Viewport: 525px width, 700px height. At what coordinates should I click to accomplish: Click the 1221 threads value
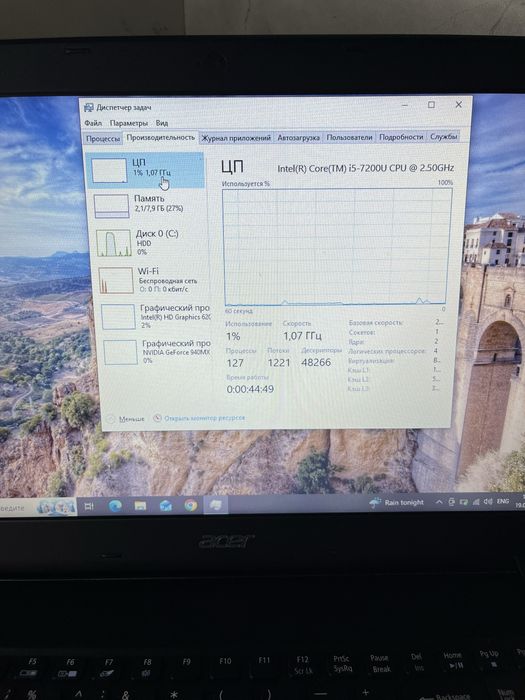pos(279,363)
